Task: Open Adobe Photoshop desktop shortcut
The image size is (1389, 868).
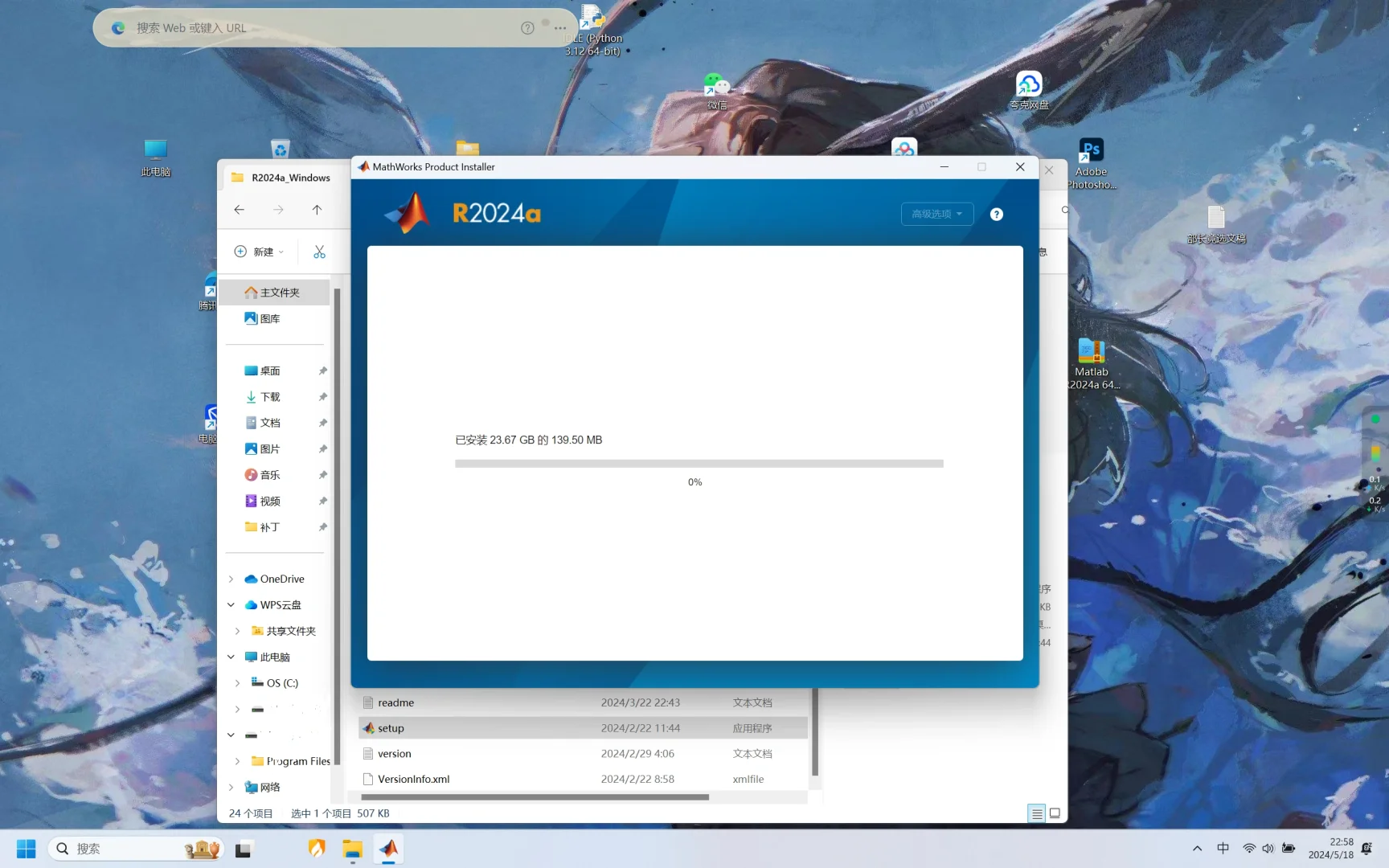Action: tap(1092, 164)
